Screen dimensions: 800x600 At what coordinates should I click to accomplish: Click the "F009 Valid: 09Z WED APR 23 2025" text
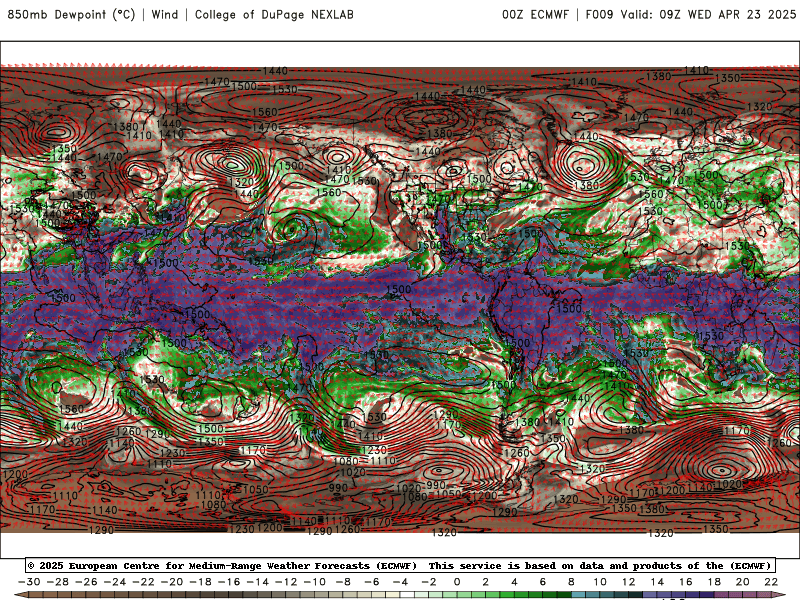tap(691, 14)
